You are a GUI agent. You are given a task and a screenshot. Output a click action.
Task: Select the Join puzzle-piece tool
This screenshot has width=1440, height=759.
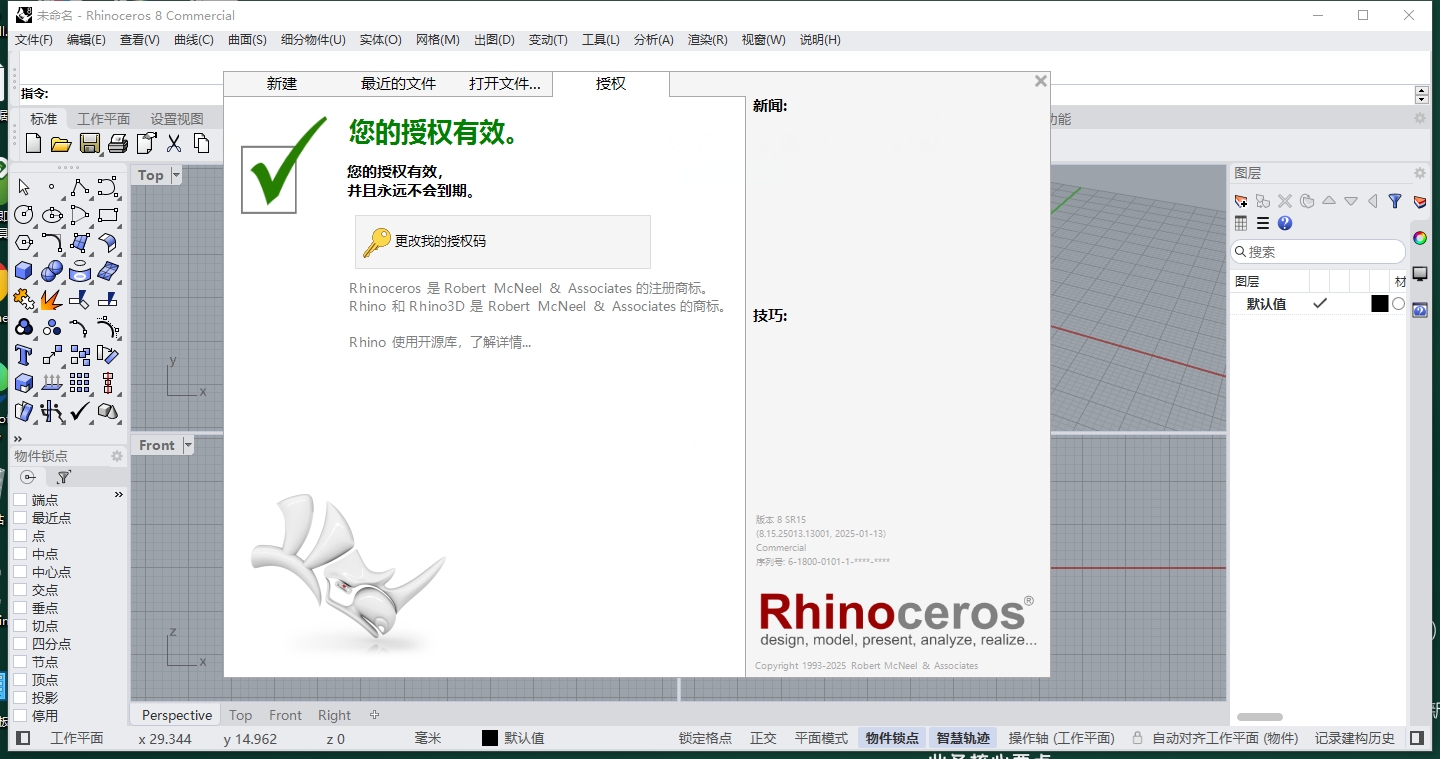click(24, 299)
